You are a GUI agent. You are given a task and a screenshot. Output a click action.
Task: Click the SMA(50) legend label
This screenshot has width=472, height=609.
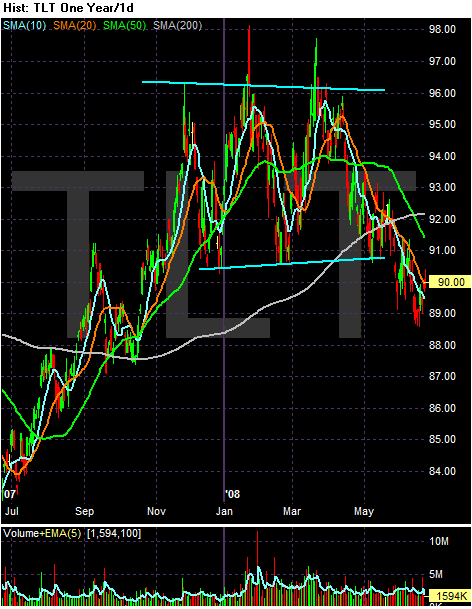(124, 26)
